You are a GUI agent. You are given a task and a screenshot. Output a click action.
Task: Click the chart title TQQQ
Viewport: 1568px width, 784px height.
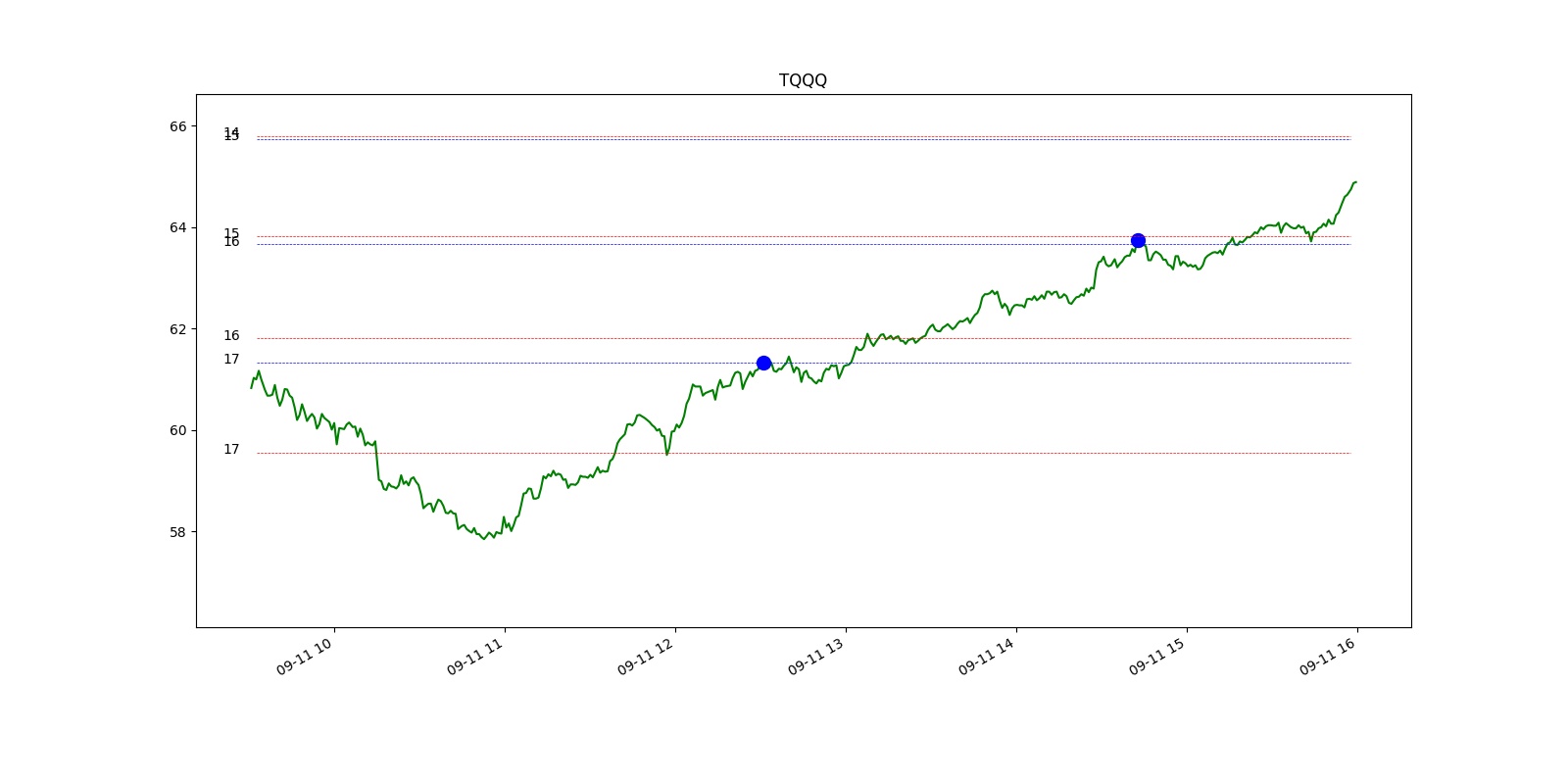pos(803,80)
